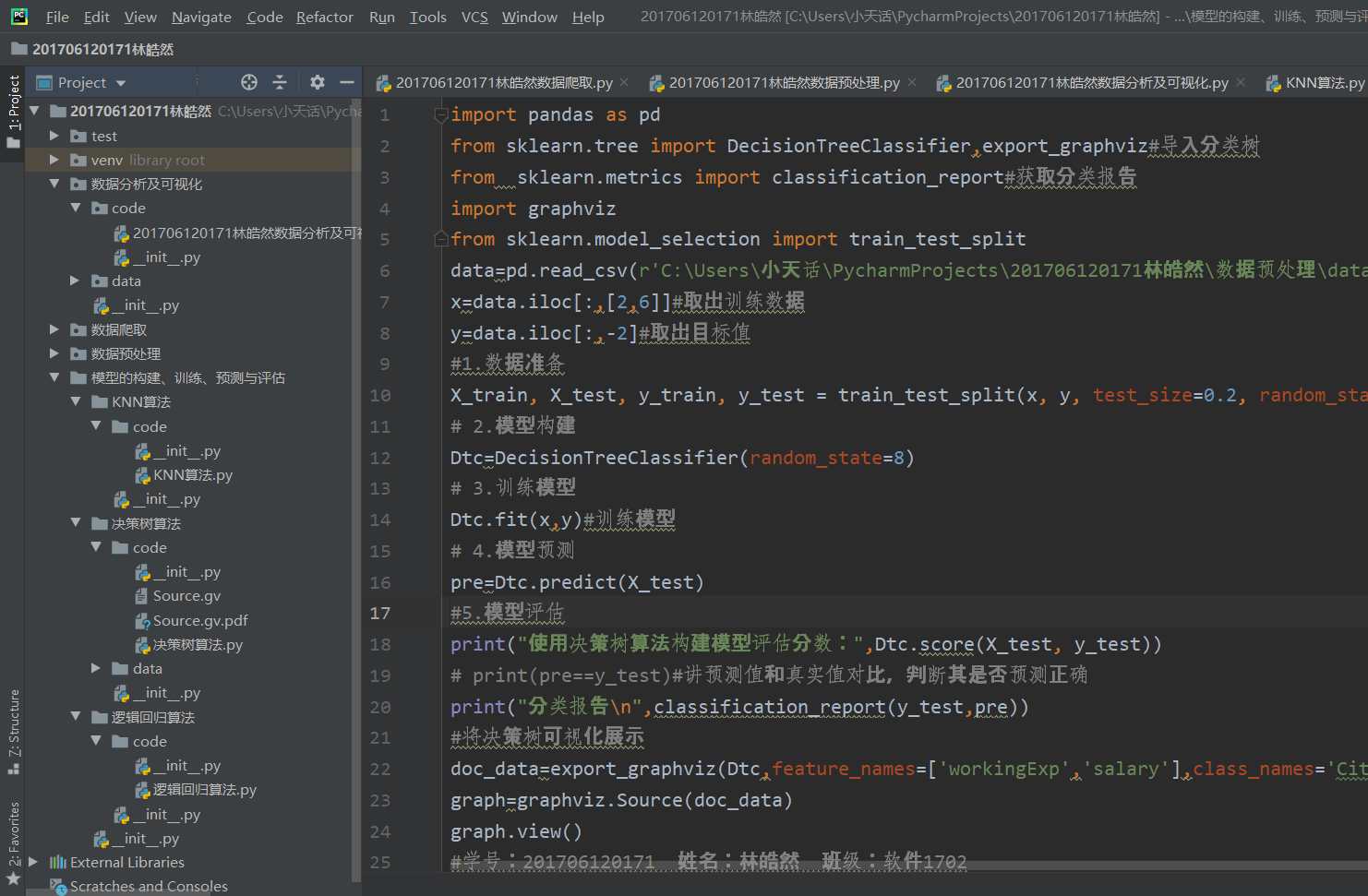Expand the 数据预处理 folder
The width and height of the screenshot is (1368, 896).
(54, 353)
